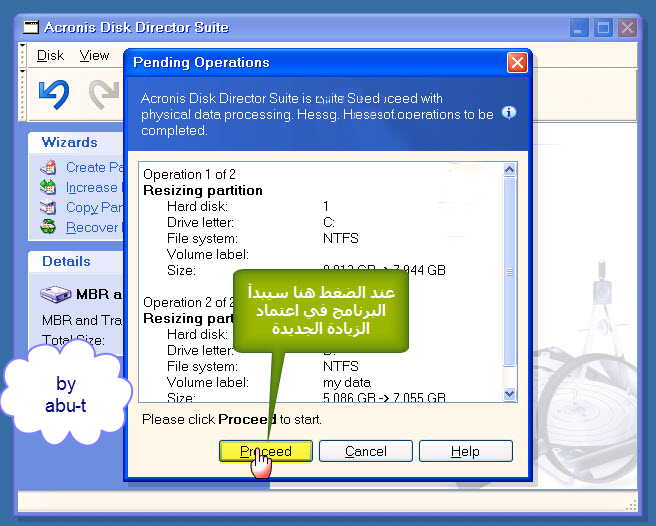Click the "NTFS" value under Operation 1
656x526 pixels.
(x=341, y=238)
